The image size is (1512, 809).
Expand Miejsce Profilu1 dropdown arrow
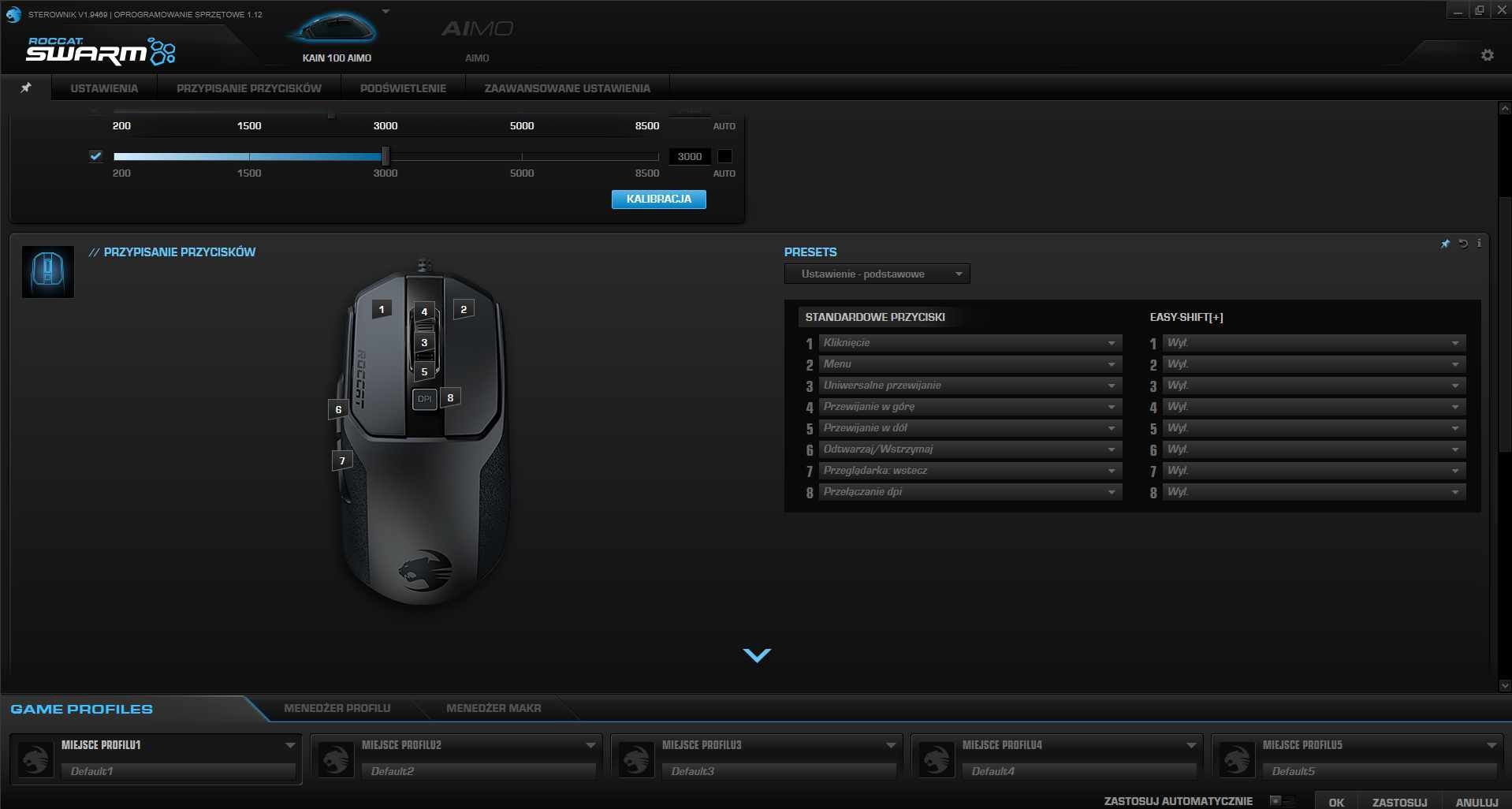[290, 745]
